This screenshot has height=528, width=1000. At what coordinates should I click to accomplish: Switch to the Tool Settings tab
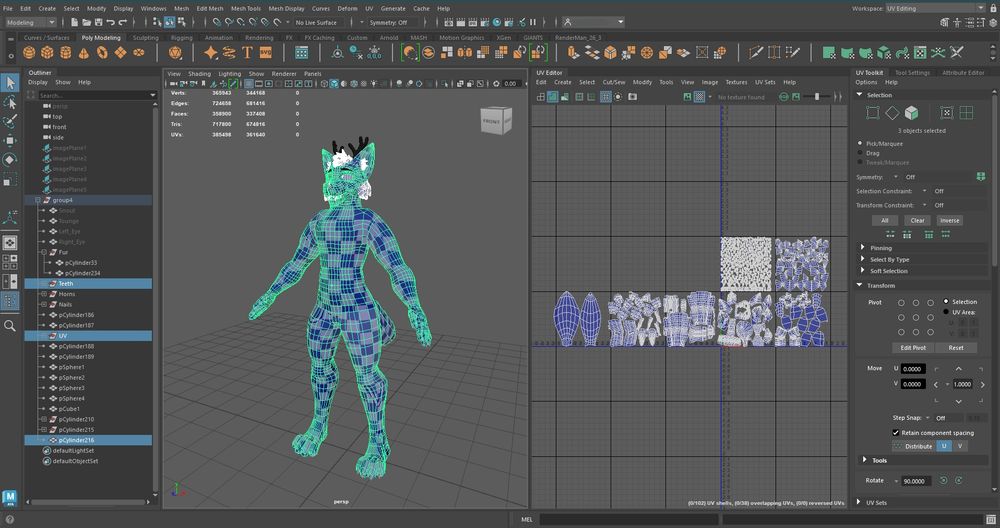pyautogui.click(x=912, y=73)
